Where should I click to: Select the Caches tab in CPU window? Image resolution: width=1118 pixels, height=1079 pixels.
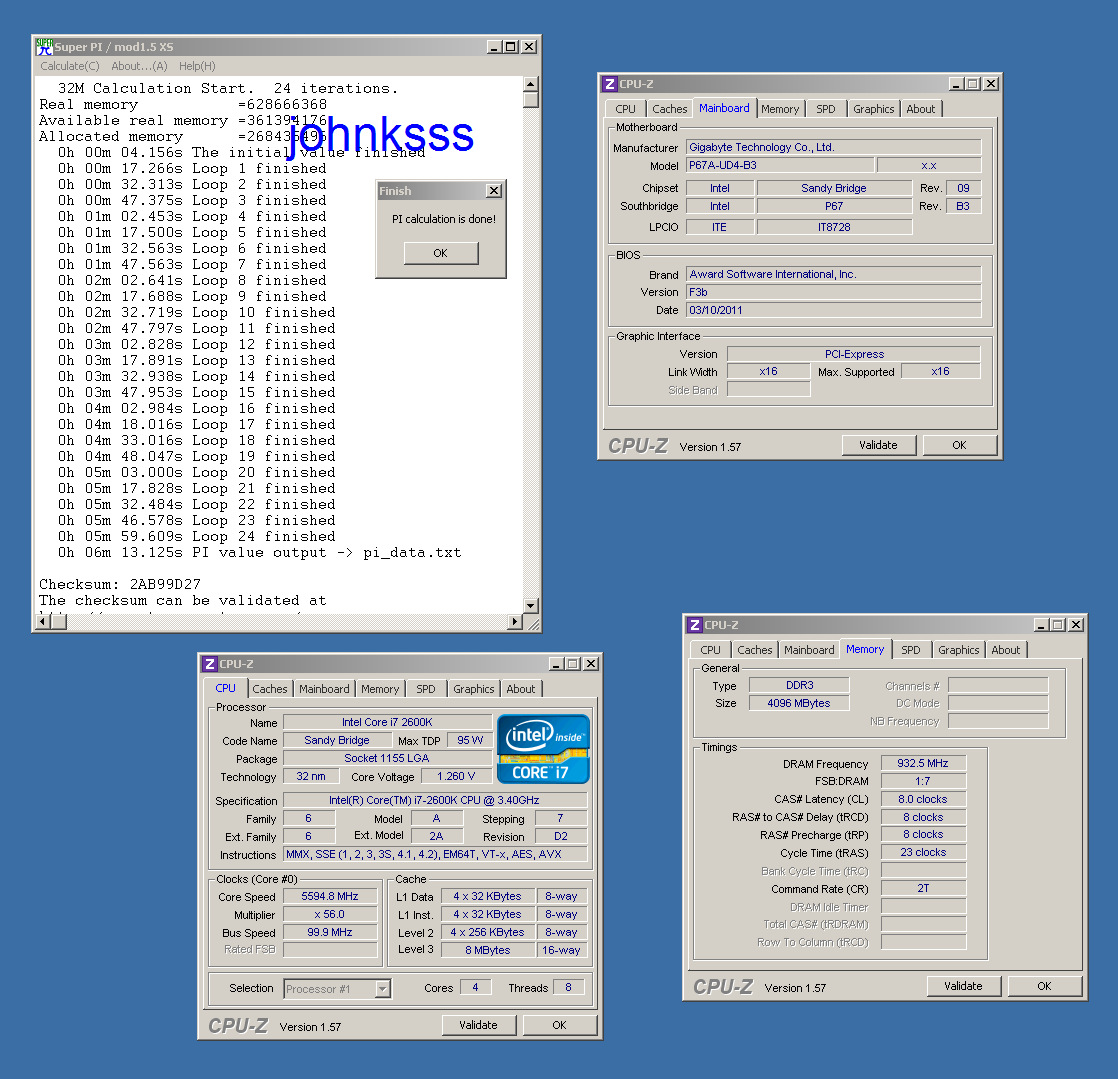coord(270,689)
